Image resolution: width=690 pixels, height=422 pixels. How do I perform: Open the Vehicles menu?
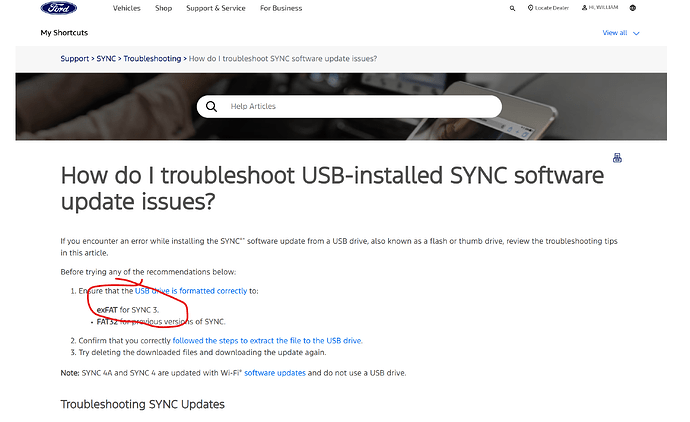126,8
